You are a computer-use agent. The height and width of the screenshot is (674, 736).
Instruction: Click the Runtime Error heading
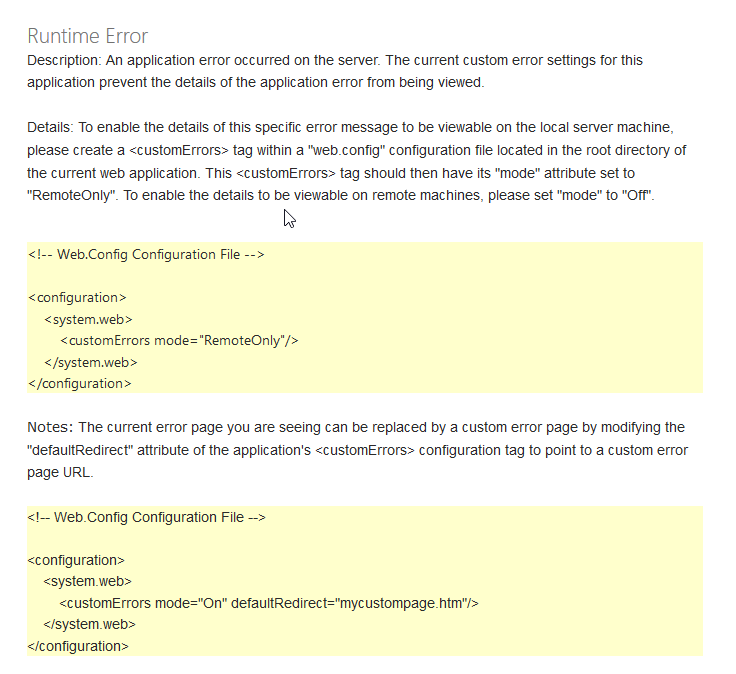[87, 36]
